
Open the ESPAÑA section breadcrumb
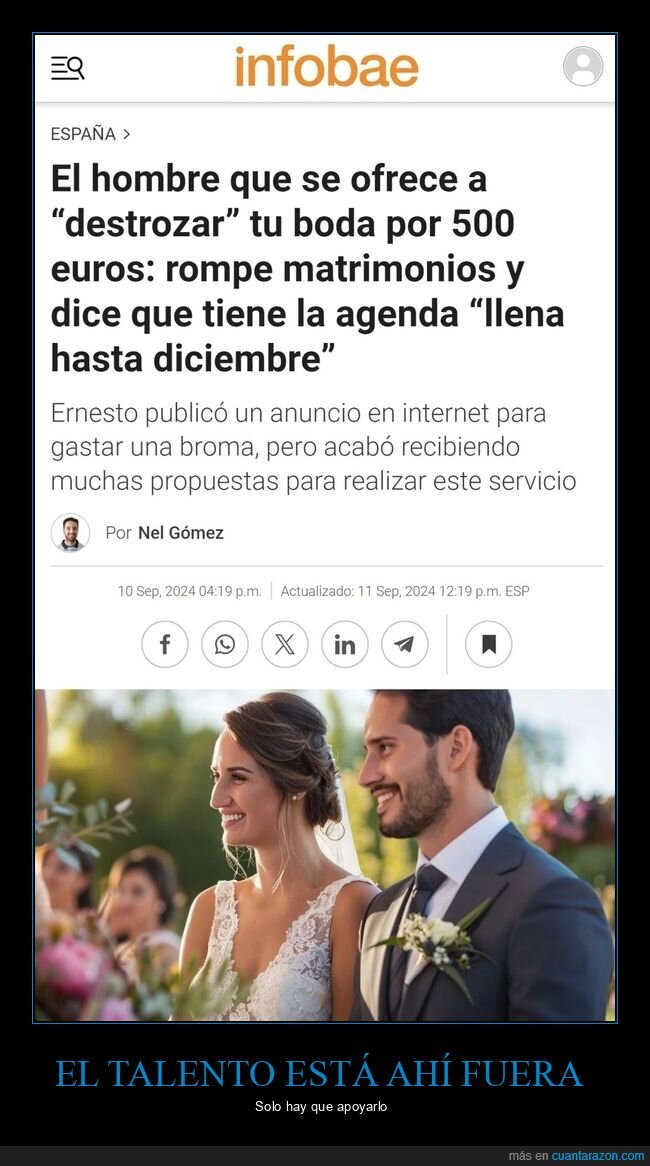[83, 134]
